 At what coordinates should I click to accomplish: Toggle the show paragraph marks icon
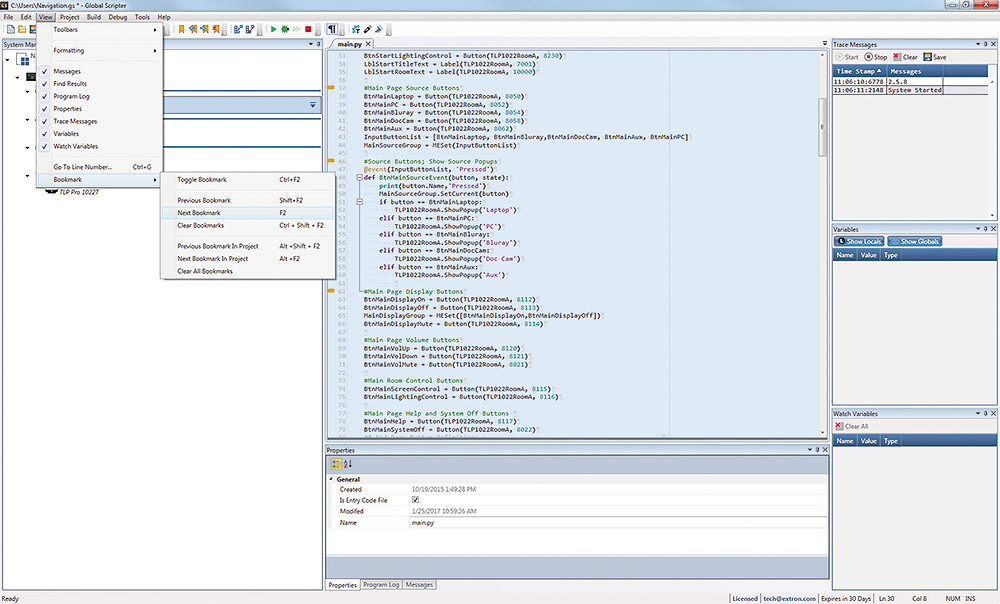click(x=332, y=30)
